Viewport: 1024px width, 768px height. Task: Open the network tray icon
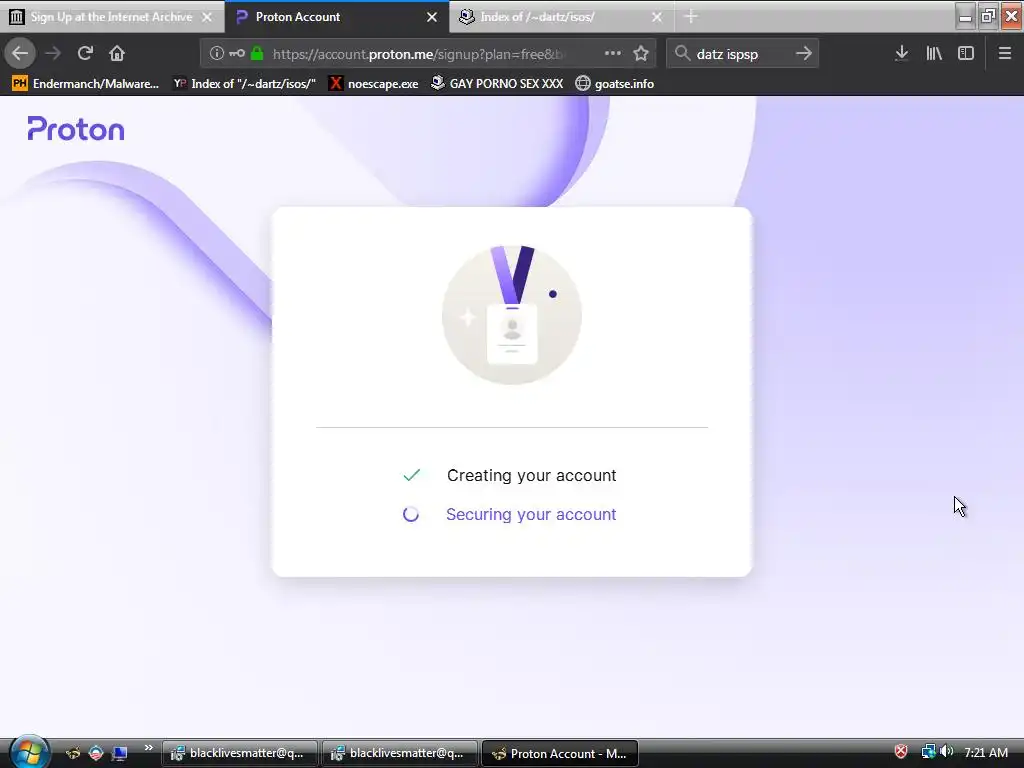point(928,752)
